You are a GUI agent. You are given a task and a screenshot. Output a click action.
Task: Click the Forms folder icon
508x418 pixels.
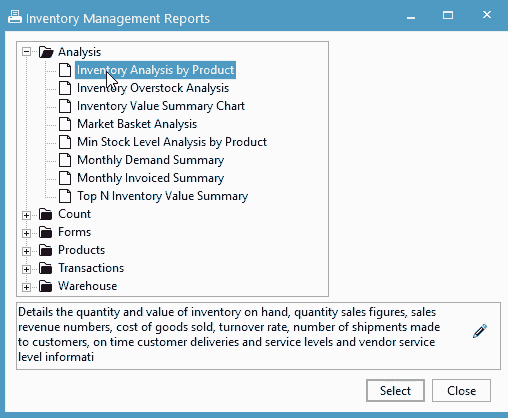click(45, 232)
